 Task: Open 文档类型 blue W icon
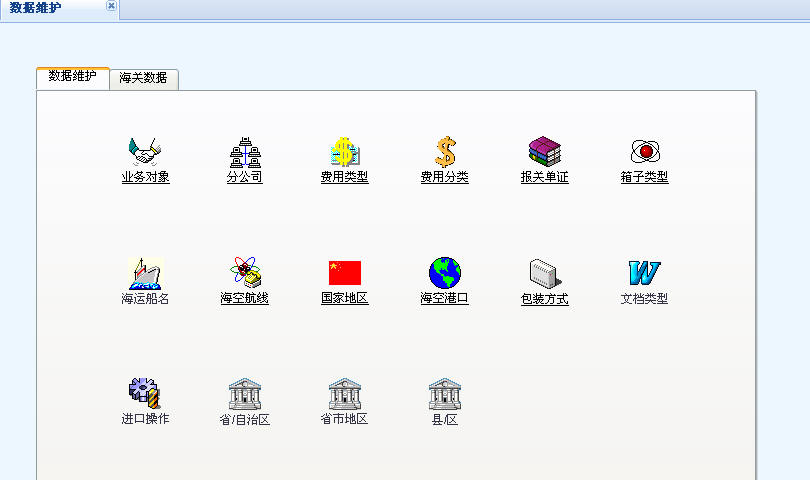[645, 272]
